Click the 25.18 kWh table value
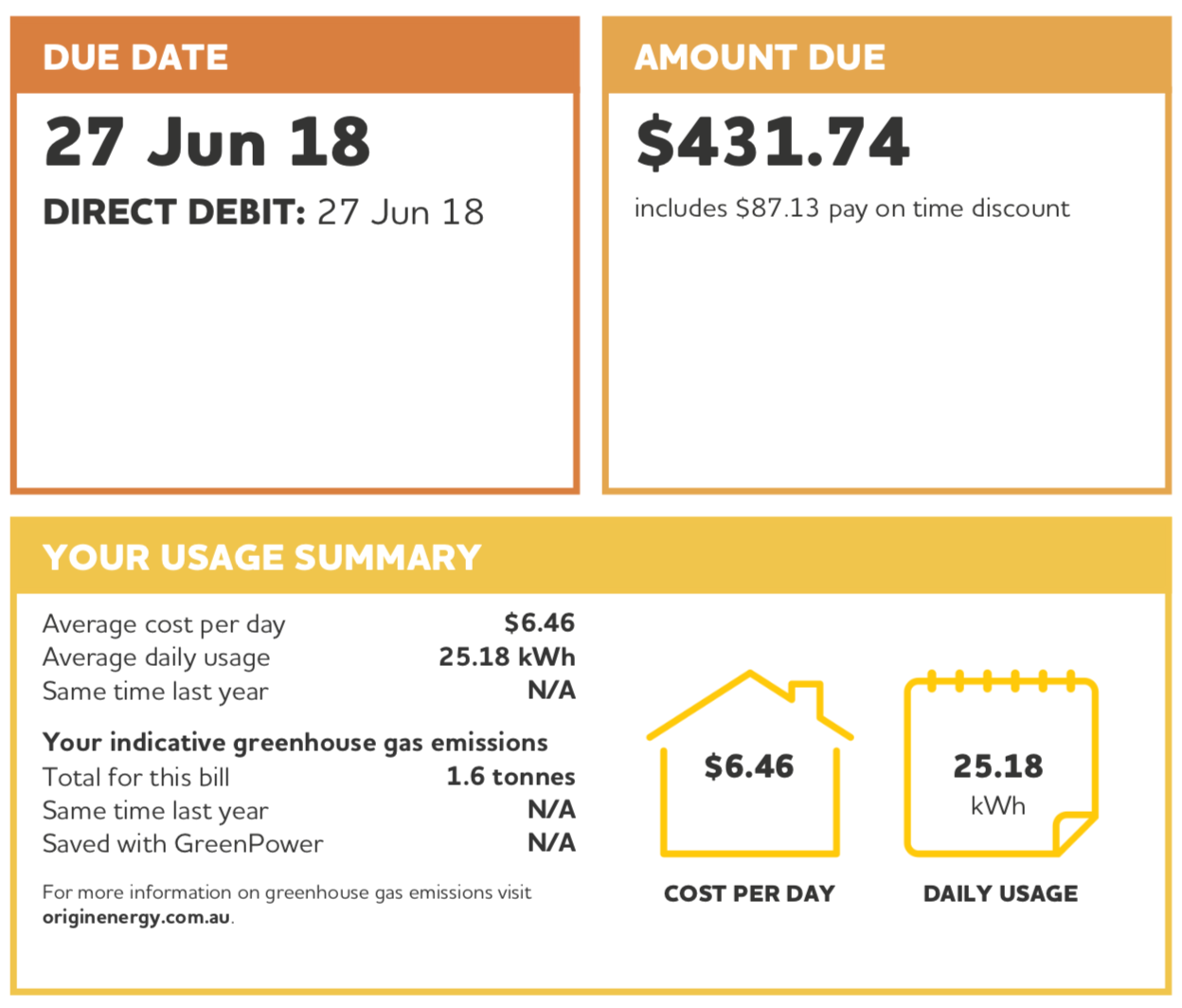This screenshot has width=1182, height=1008. point(507,657)
